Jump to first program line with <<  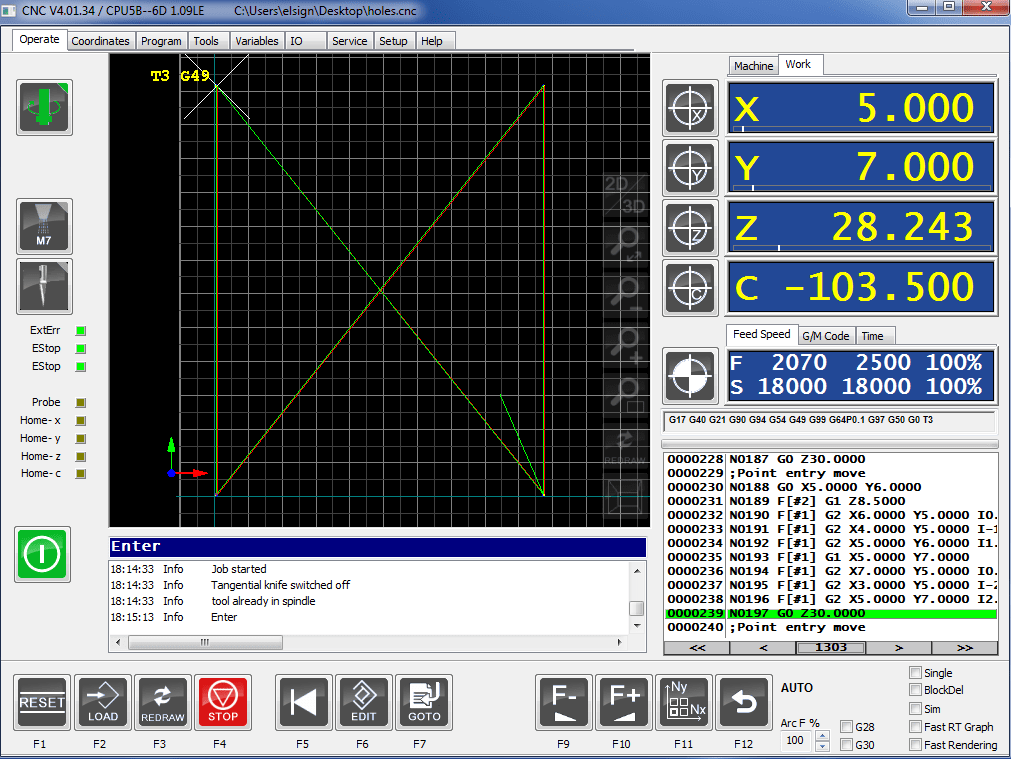[697, 647]
